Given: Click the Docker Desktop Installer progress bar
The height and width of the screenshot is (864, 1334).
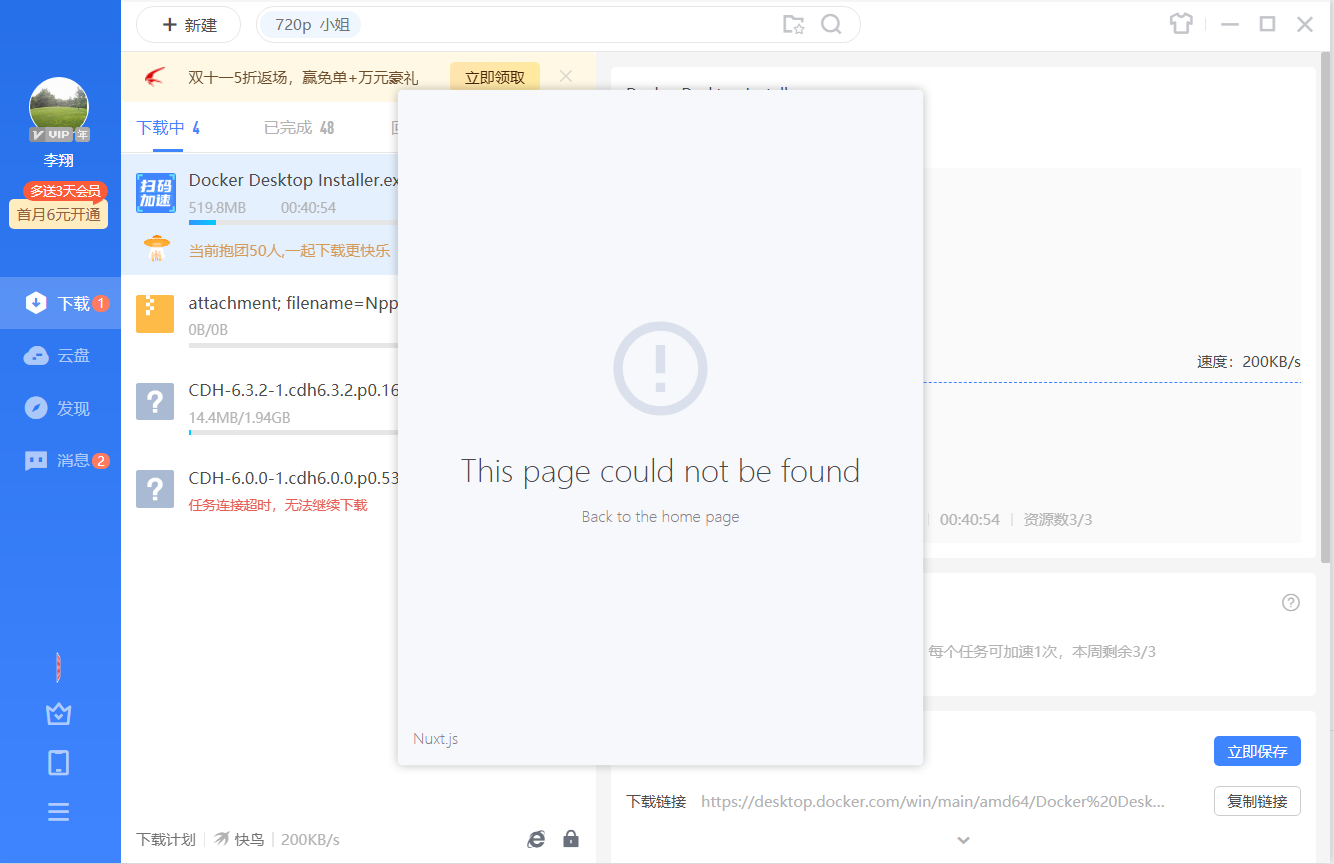Looking at the screenshot, I should [292, 223].
